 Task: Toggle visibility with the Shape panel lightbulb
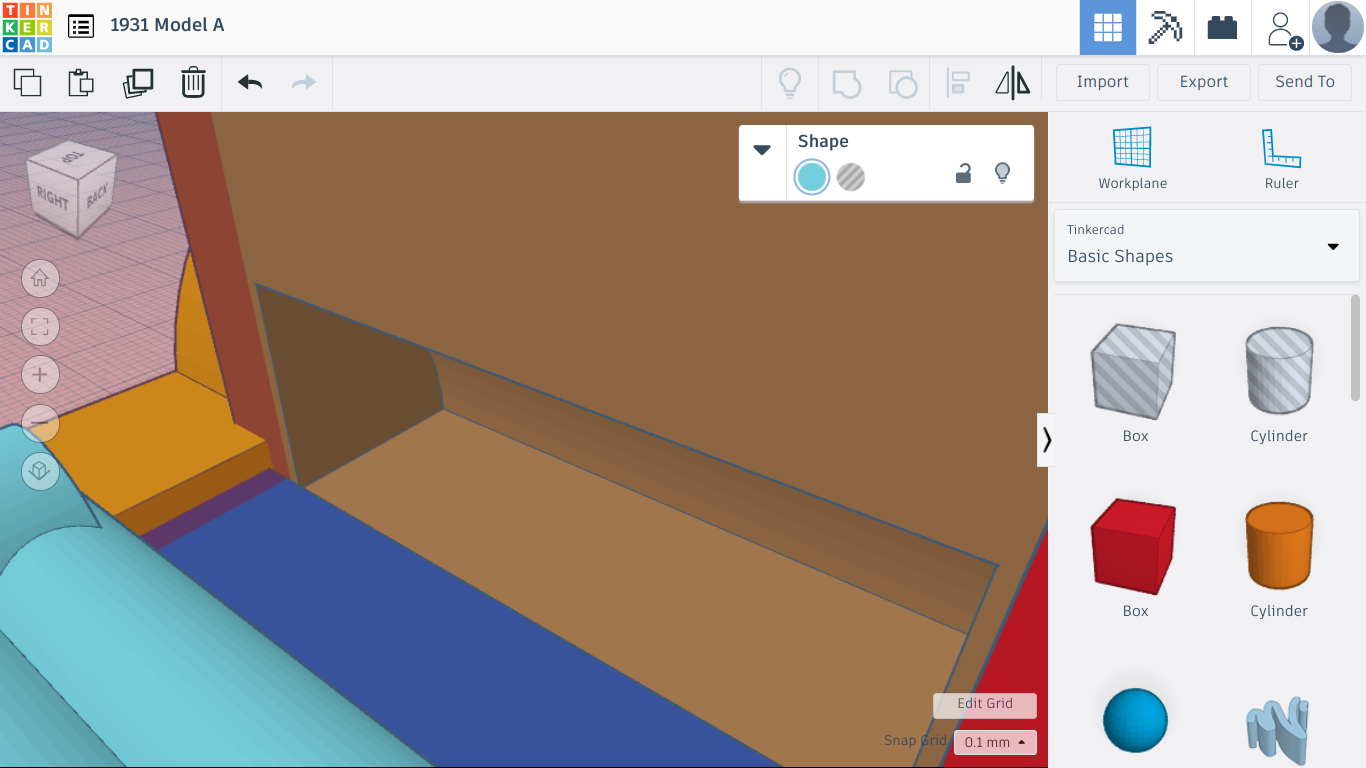coord(1002,173)
